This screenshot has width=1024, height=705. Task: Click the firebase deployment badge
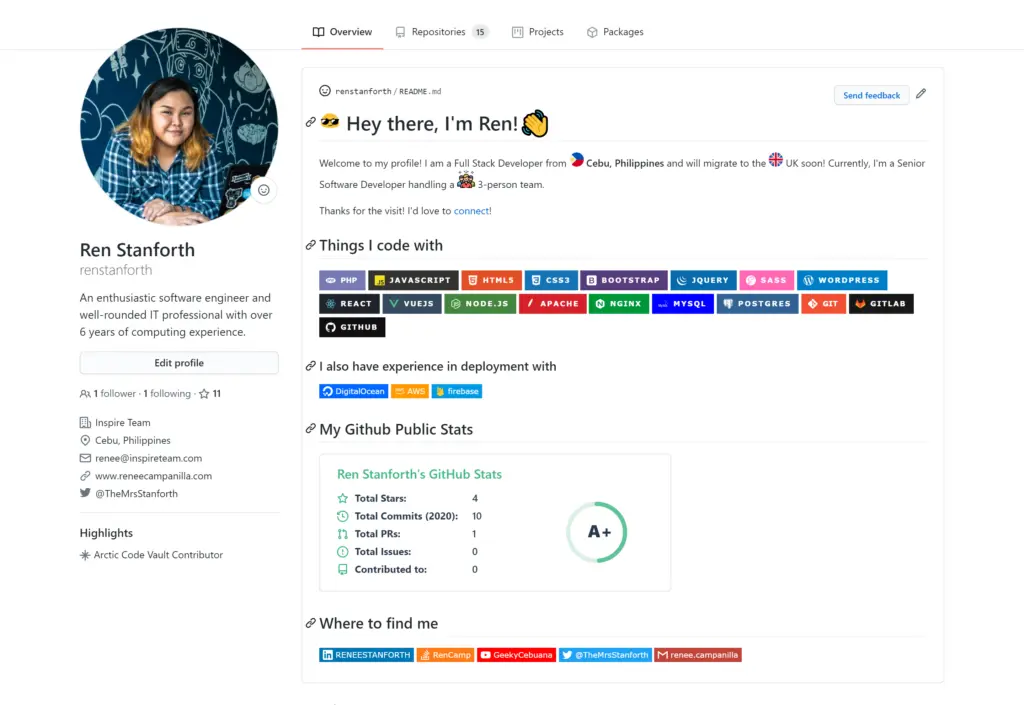point(456,391)
